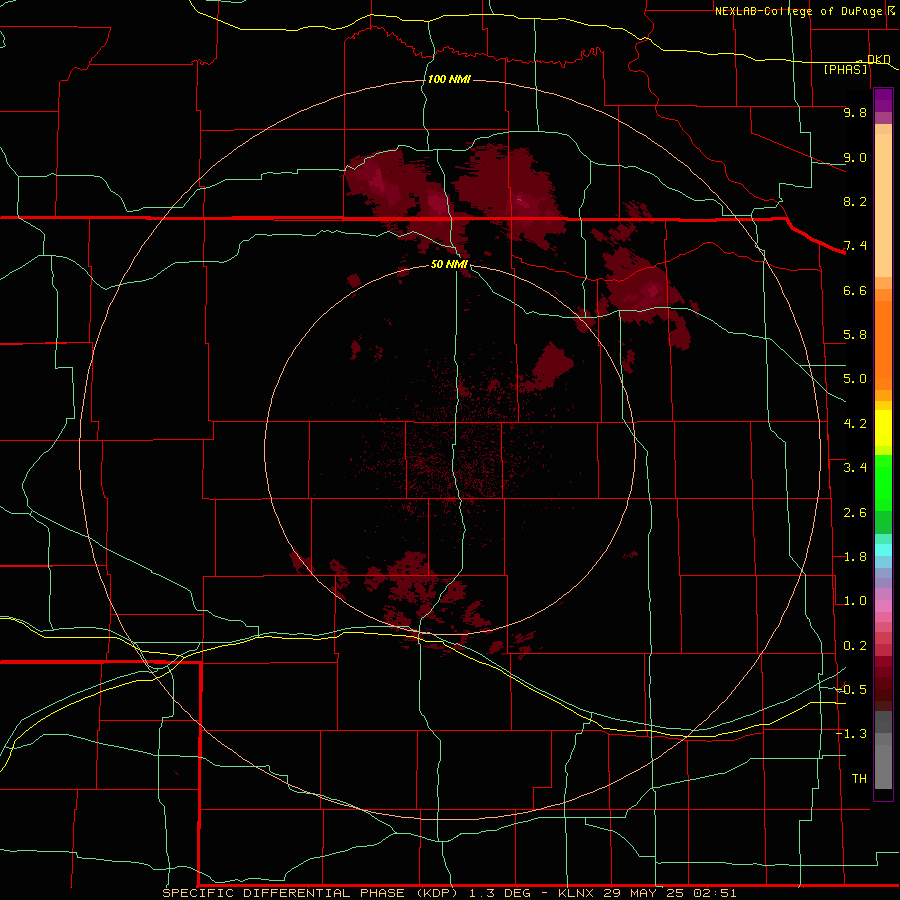Click the TH label on the color scale
900x900 pixels.
click(x=859, y=779)
